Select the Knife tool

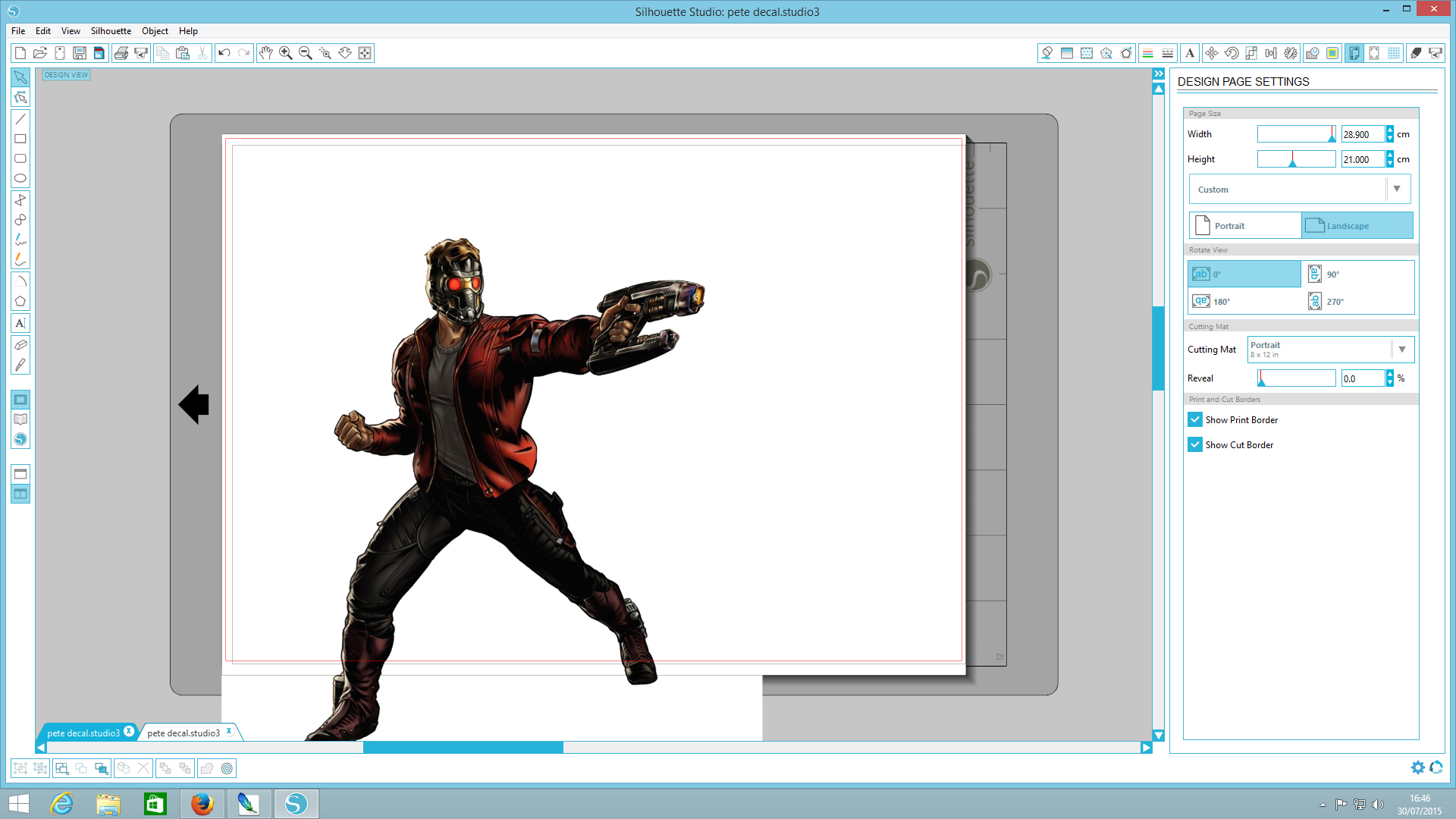[x=20, y=365]
